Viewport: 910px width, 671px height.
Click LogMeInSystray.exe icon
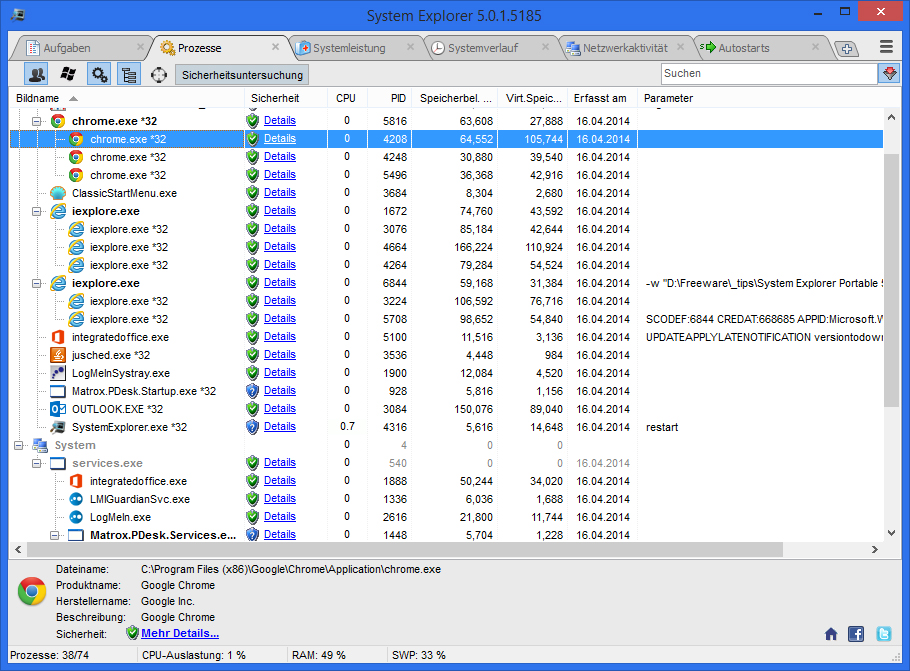point(58,373)
